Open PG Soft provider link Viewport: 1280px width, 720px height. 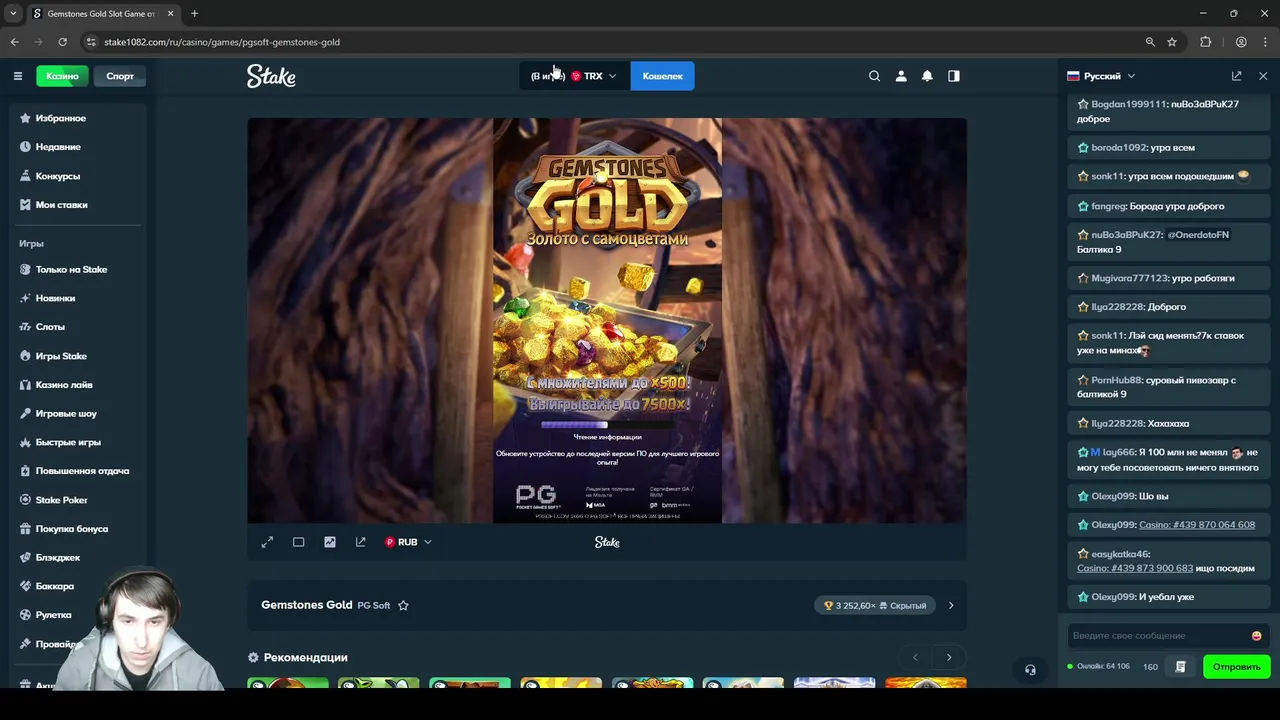coord(374,606)
